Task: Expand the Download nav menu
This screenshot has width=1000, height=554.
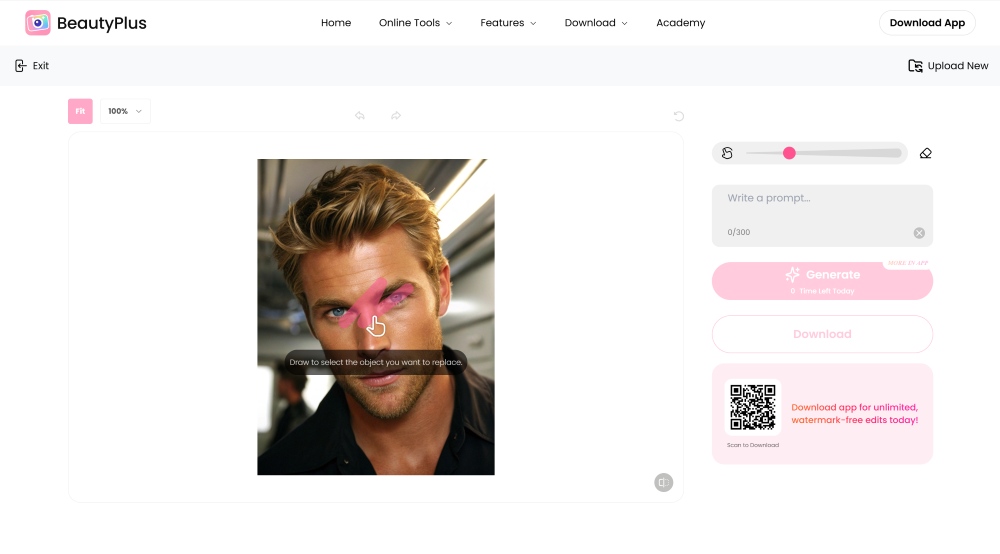Action: tap(596, 23)
